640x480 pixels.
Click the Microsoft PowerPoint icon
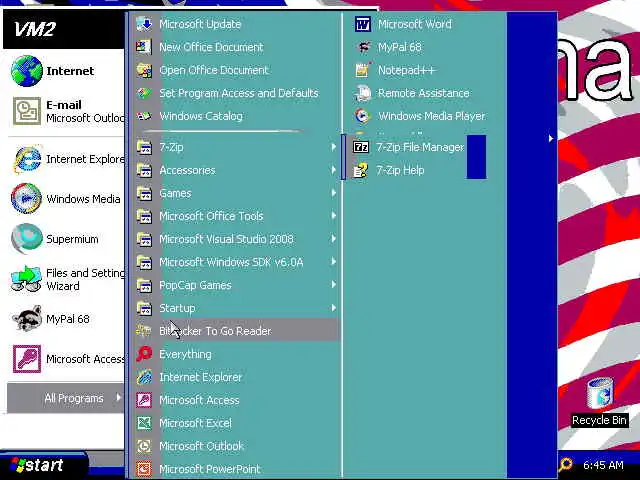click(x=144, y=469)
